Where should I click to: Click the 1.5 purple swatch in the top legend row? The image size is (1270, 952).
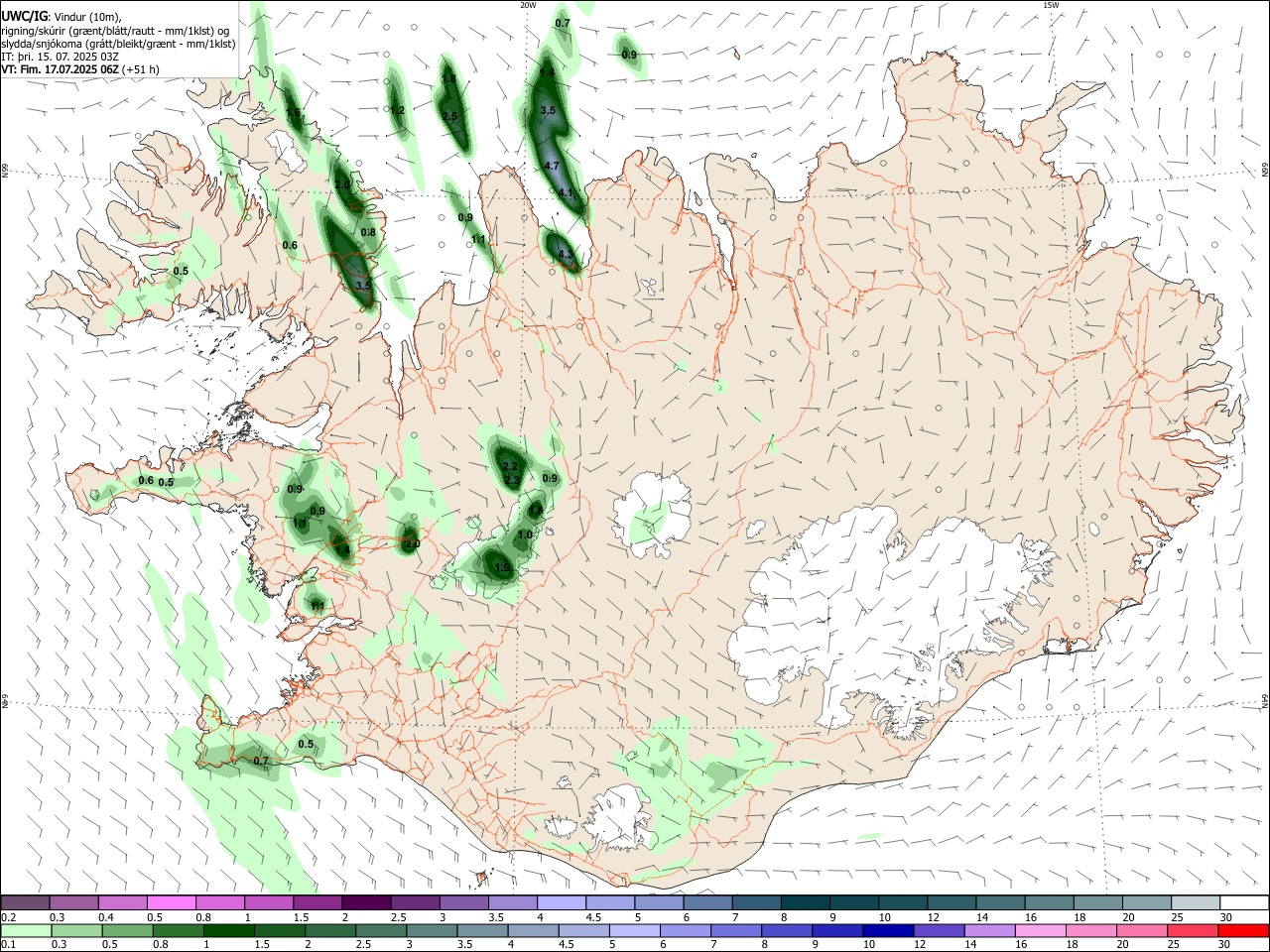(317, 902)
